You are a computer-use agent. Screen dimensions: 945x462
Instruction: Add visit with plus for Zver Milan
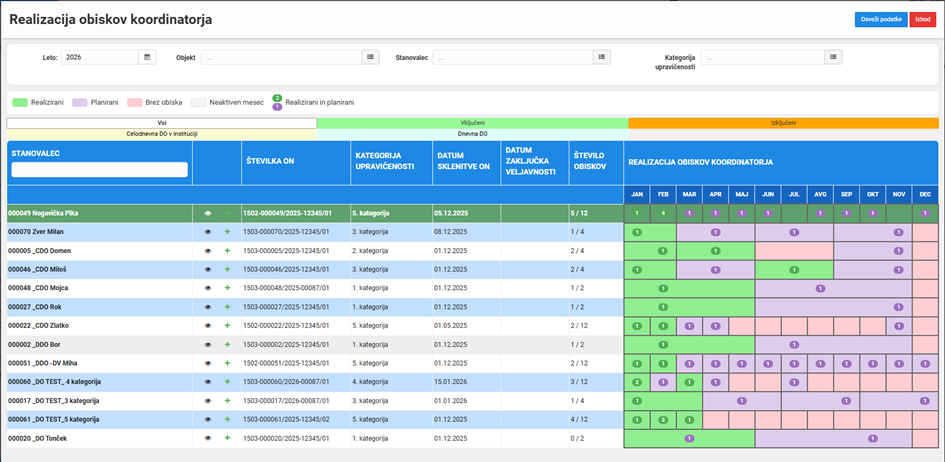227,232
